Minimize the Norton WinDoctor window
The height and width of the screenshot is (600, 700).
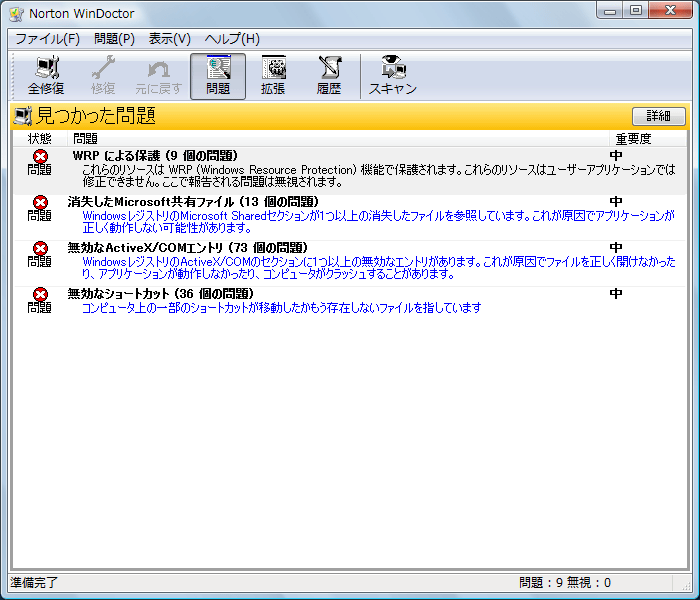click(x=610, y=10)
